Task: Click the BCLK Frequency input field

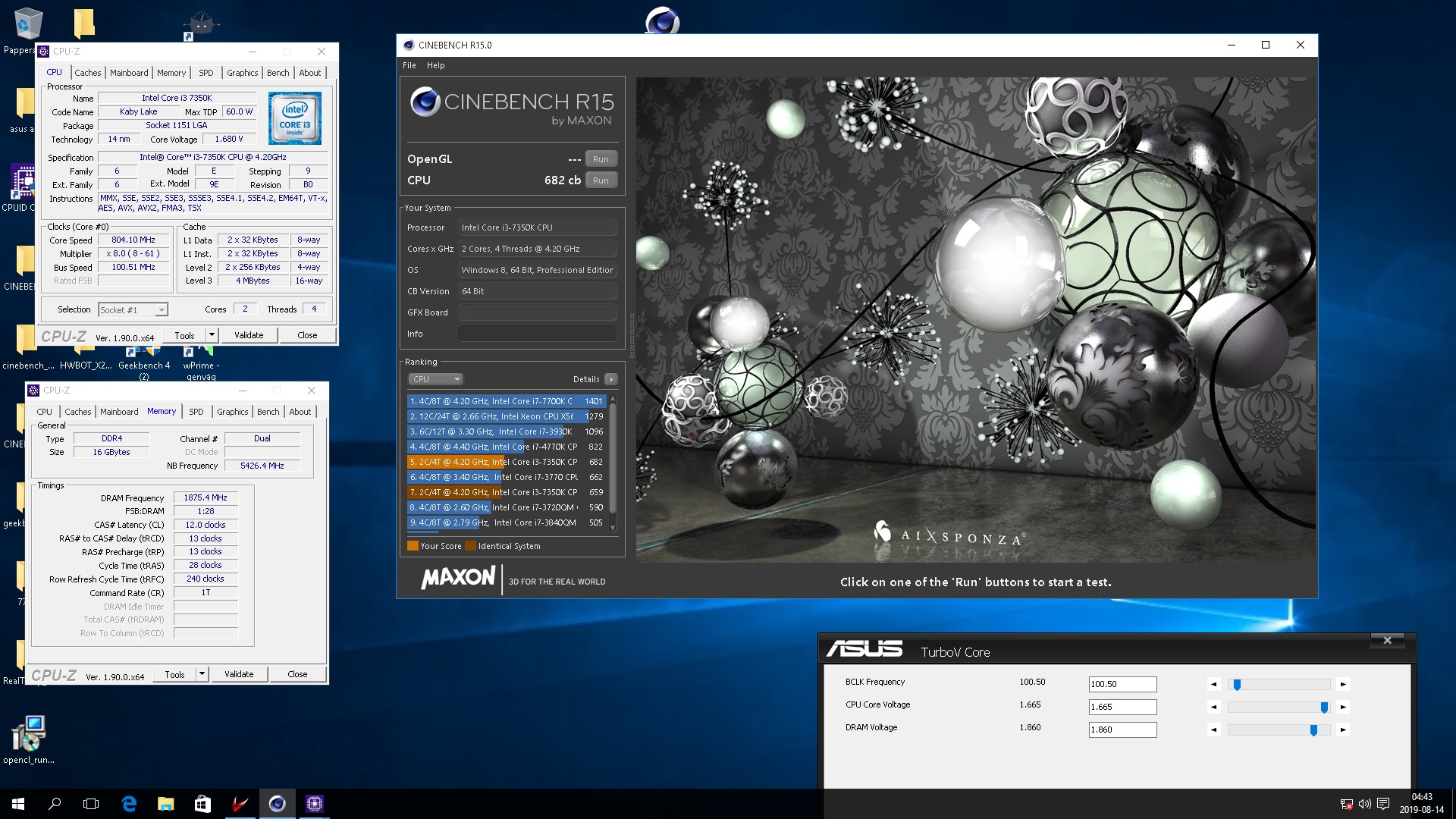Action: point(1122,684)
